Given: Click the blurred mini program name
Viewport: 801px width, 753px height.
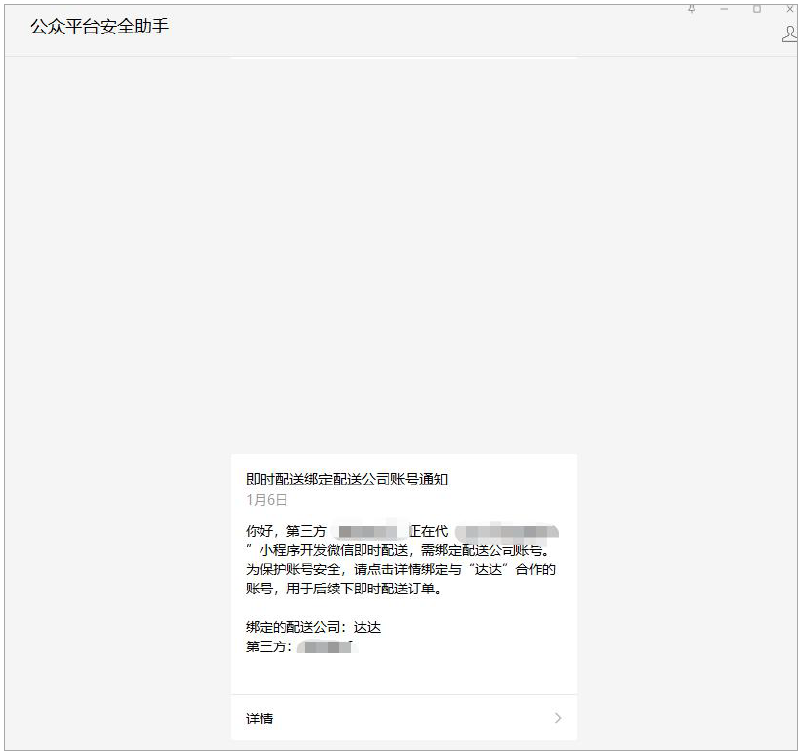Looking at the screenshot, I should coord(507,530).
